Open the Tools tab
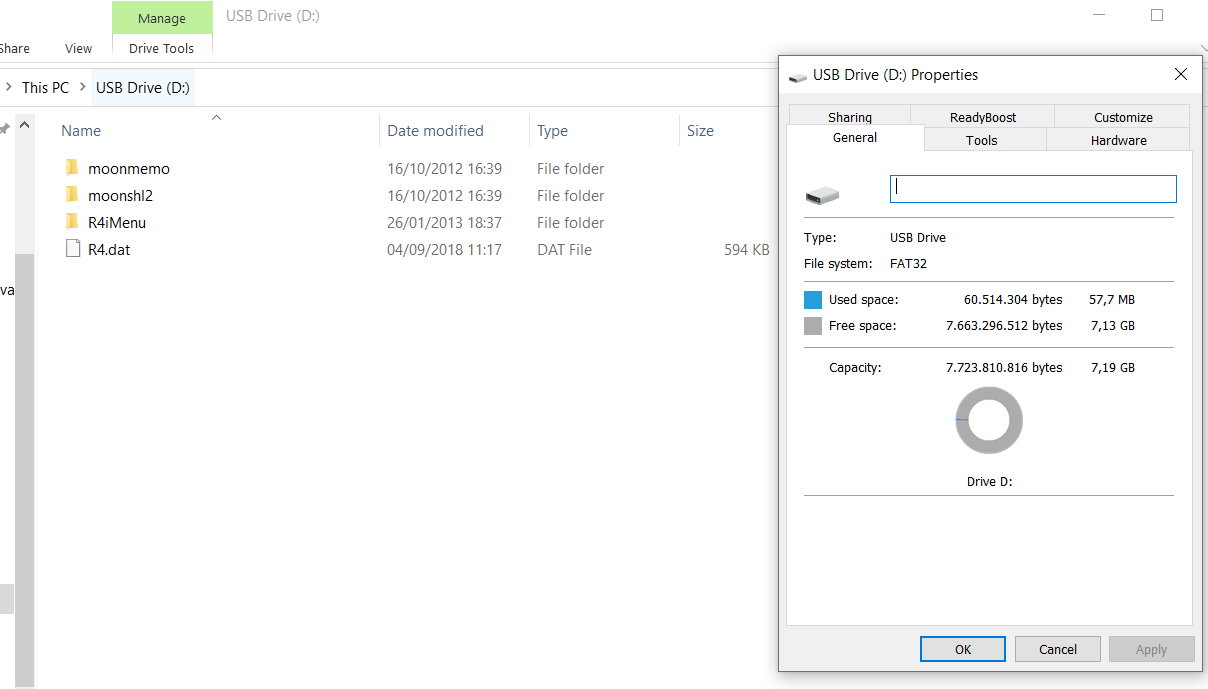This screenshot has width=1208, height=689. click(981, 140)
